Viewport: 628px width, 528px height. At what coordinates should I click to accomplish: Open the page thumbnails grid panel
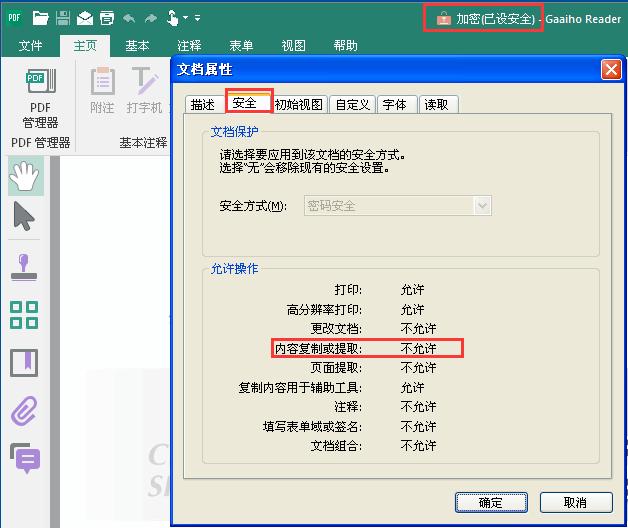coord(24,315)
